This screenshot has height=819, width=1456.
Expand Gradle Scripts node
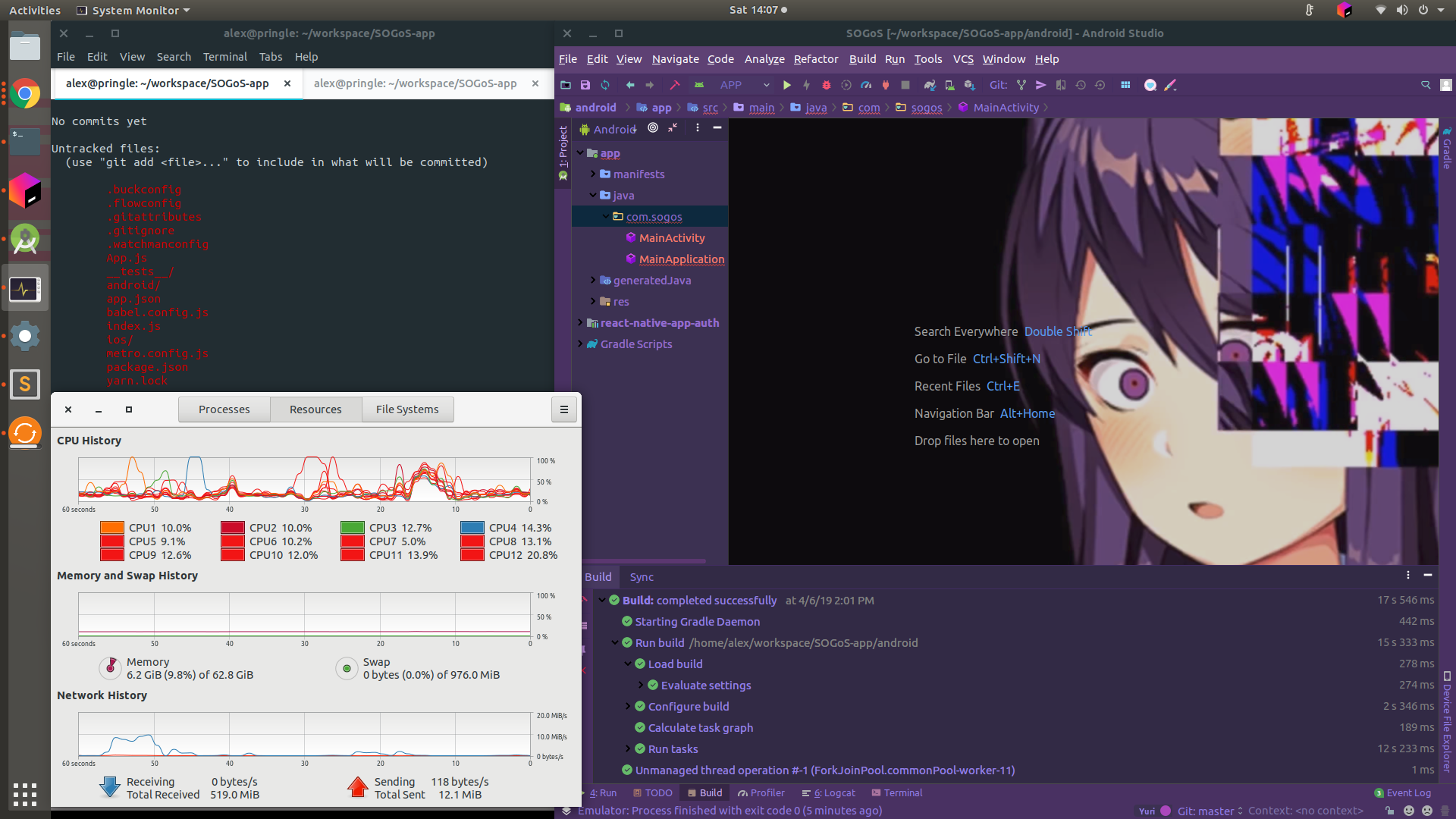point(580,344)
